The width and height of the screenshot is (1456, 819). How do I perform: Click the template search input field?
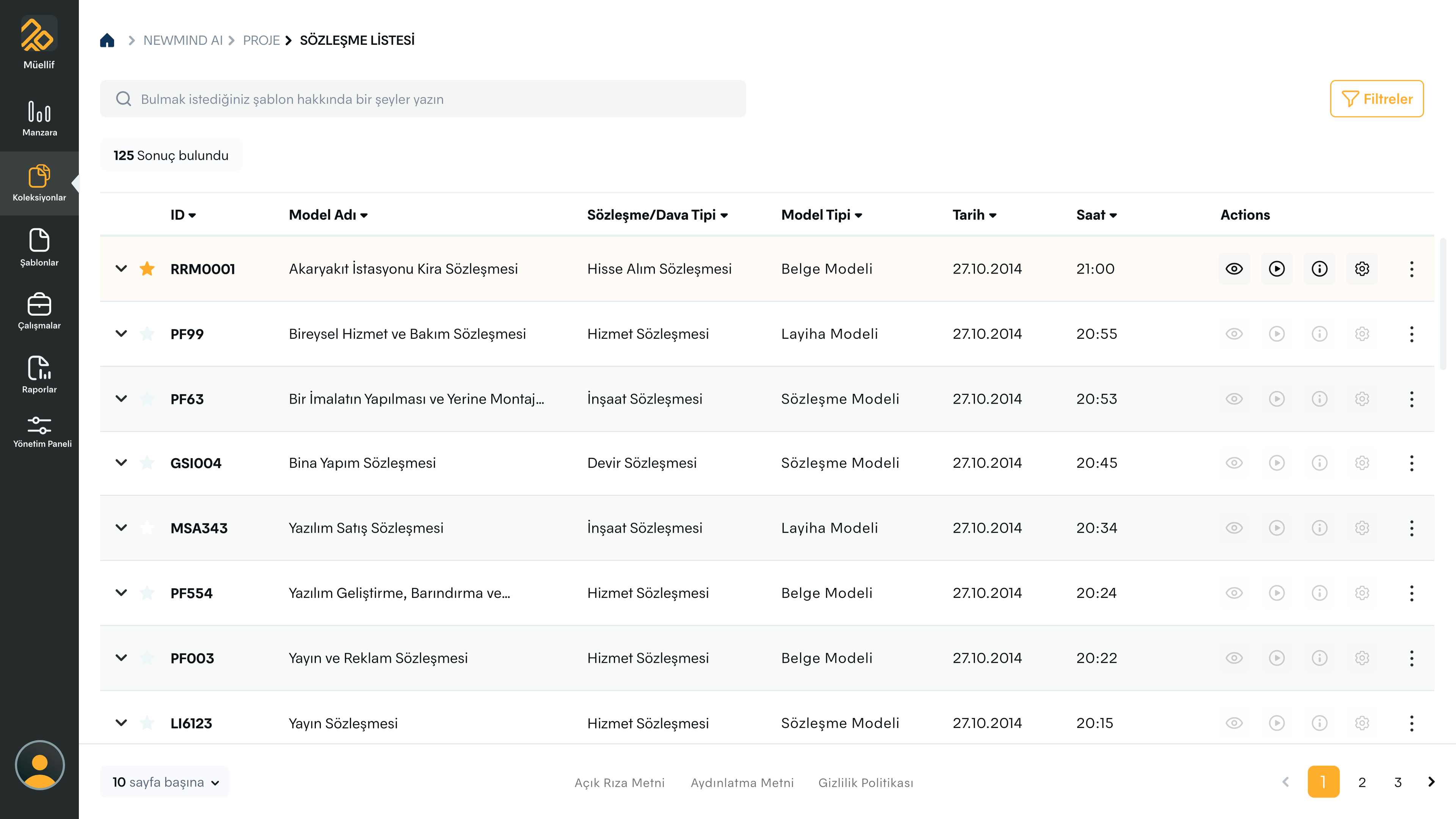[x=423, y=99]
